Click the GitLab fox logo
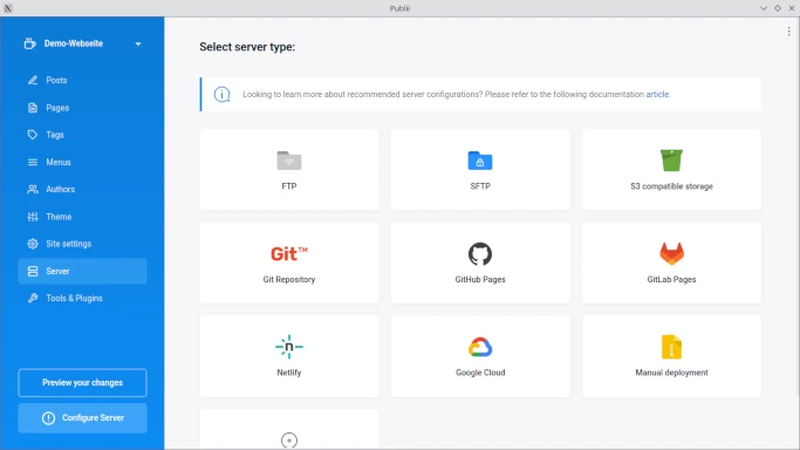The height and width of the screenshot is (450, 800). coord(671,254)
